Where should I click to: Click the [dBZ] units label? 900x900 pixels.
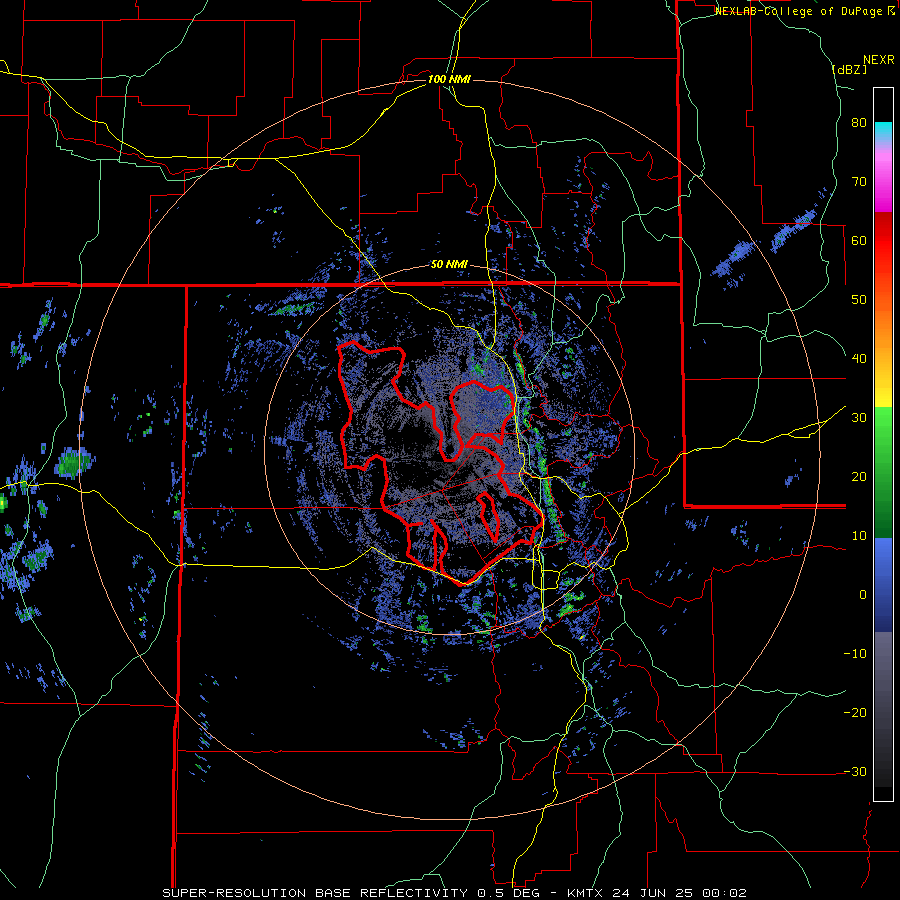[849, 69]
